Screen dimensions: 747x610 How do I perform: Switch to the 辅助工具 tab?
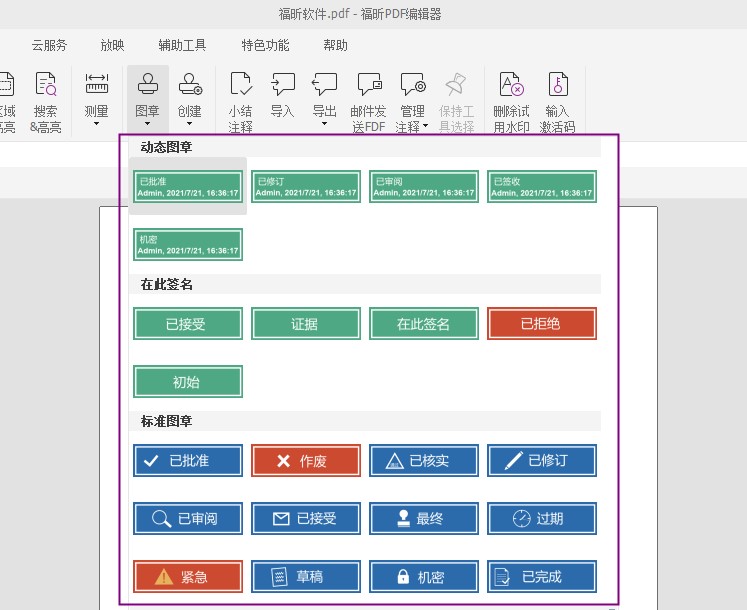click(182, 45)
